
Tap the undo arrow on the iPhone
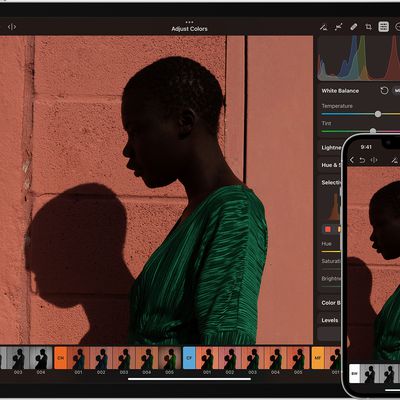tap(362, 160)
